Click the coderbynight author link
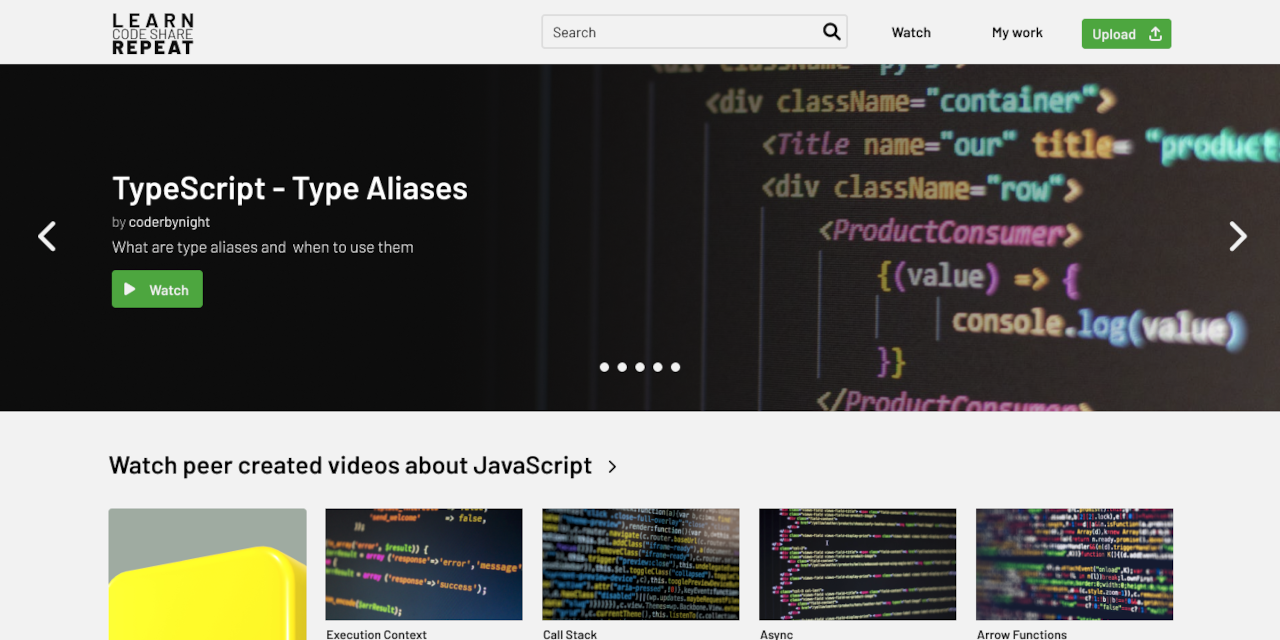Viewport: 1280px width, 640px height. 169,222
